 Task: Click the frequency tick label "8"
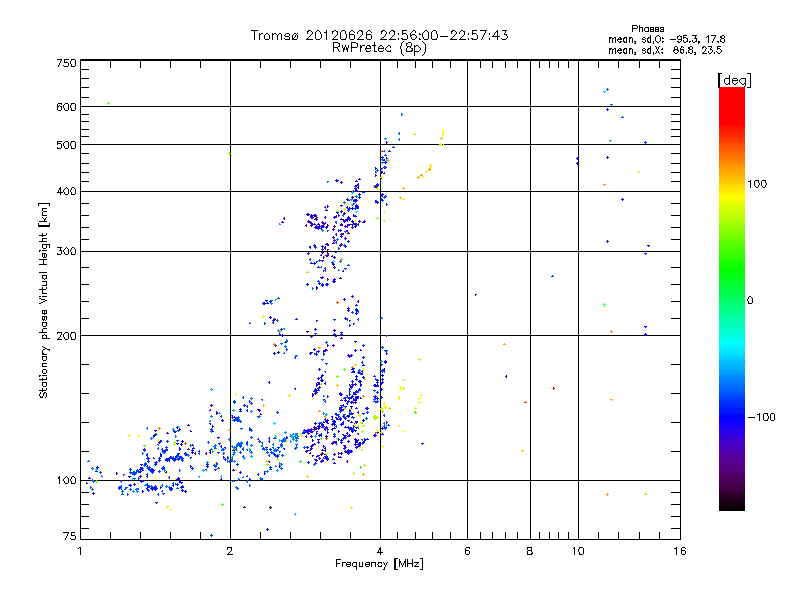click(x=530, y=551)
